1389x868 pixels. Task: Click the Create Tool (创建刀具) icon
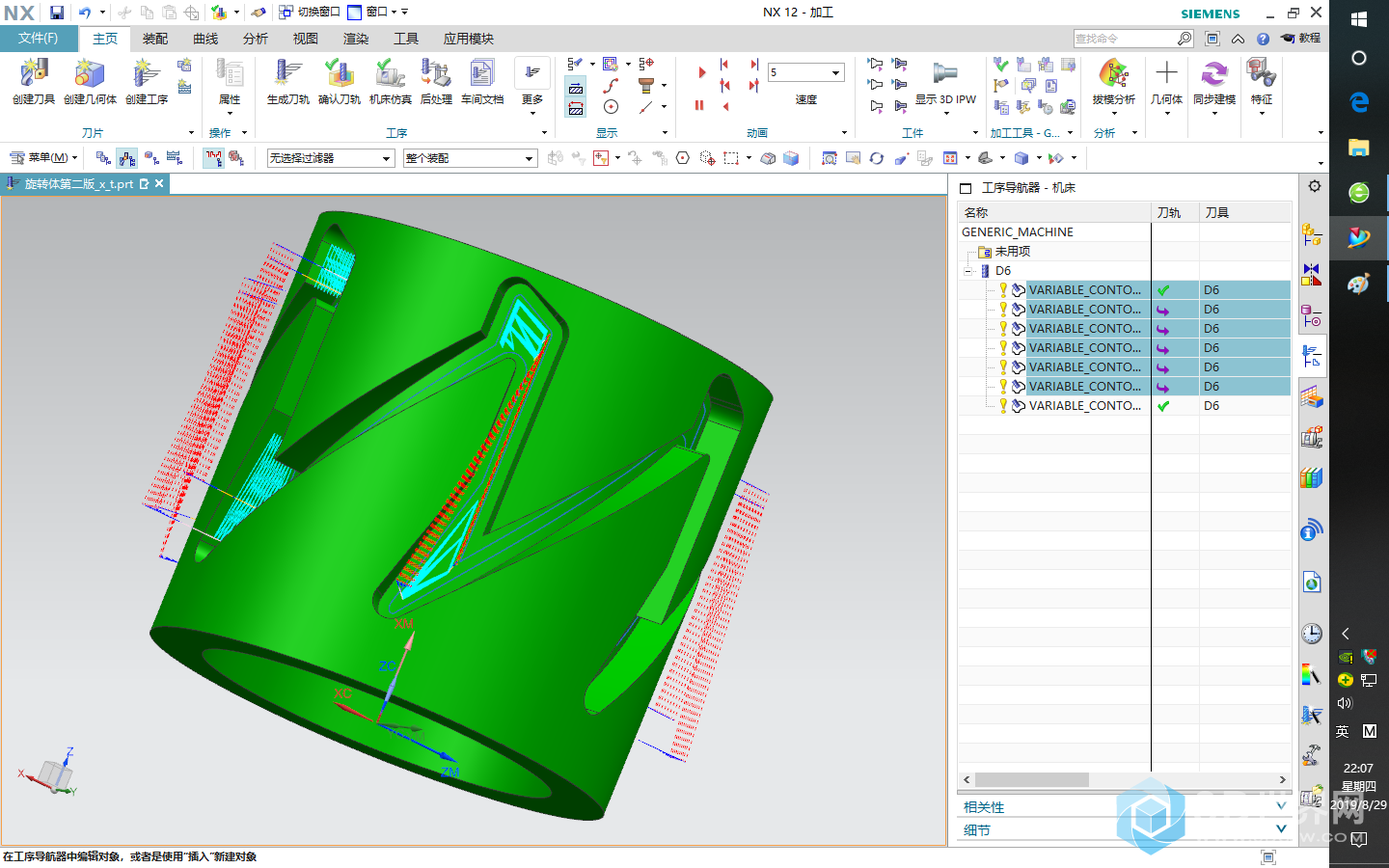click(34, 81)
